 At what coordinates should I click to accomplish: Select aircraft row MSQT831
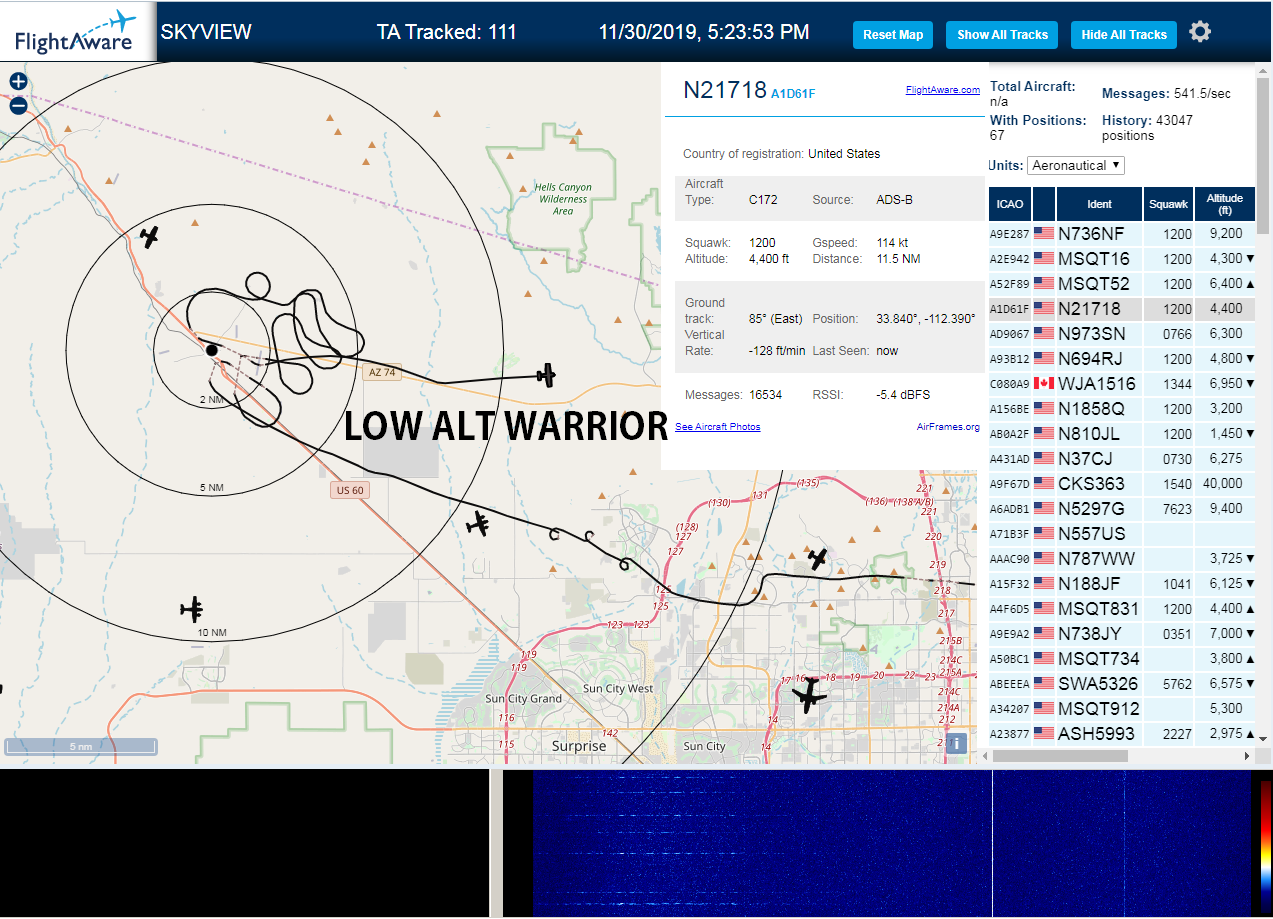click(x=1121, y=608)
